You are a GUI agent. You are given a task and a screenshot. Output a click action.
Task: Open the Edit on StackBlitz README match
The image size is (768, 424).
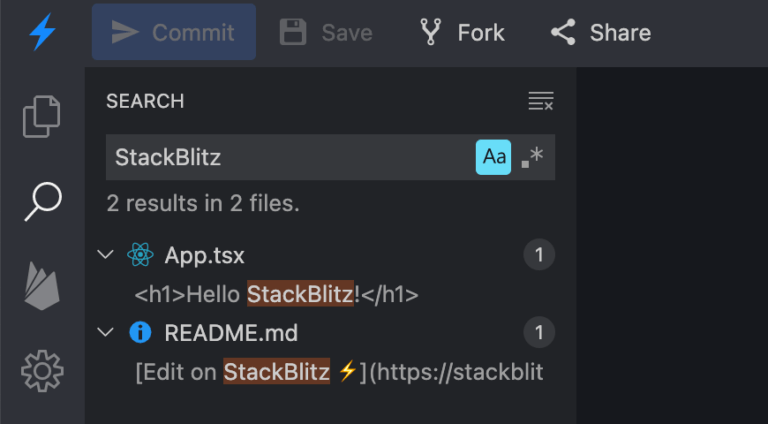point(339,372)
